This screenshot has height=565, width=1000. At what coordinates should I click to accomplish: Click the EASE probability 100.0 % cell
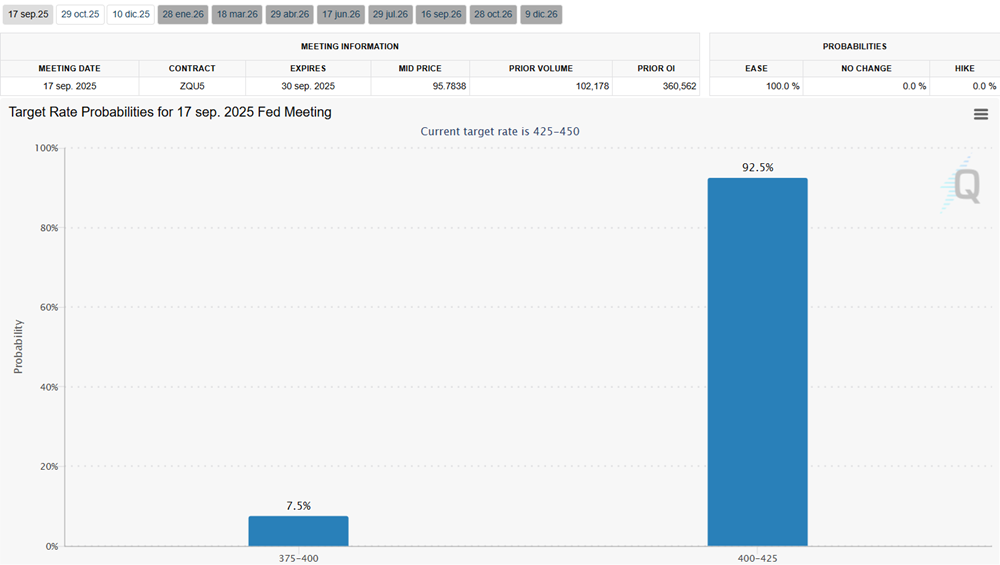(x=756, y=87)
